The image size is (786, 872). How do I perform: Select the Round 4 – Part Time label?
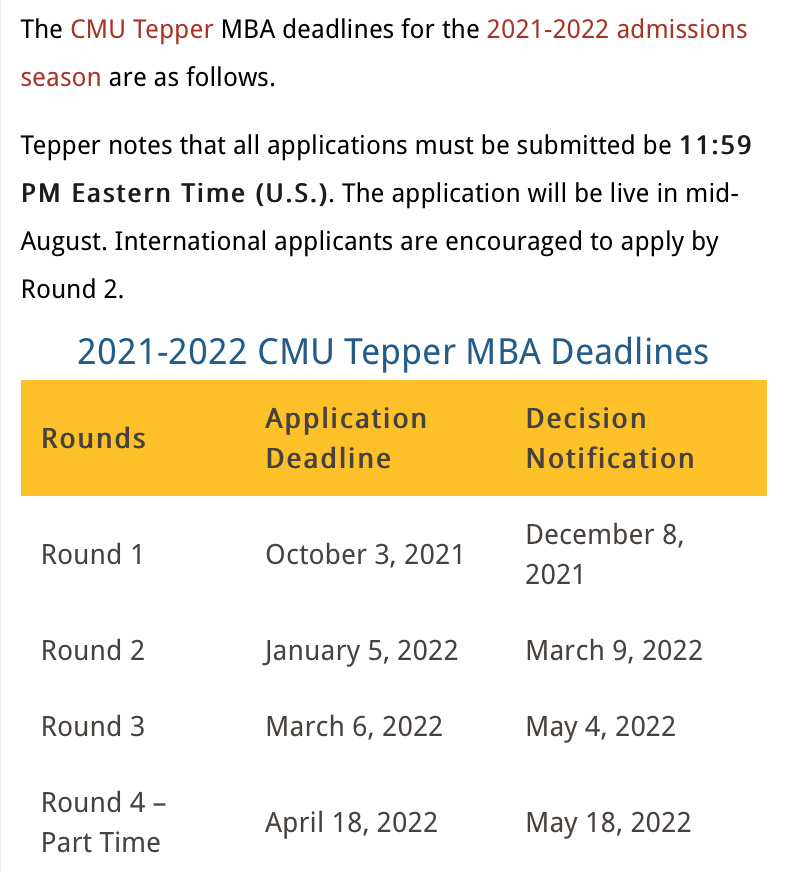(103, 823)
